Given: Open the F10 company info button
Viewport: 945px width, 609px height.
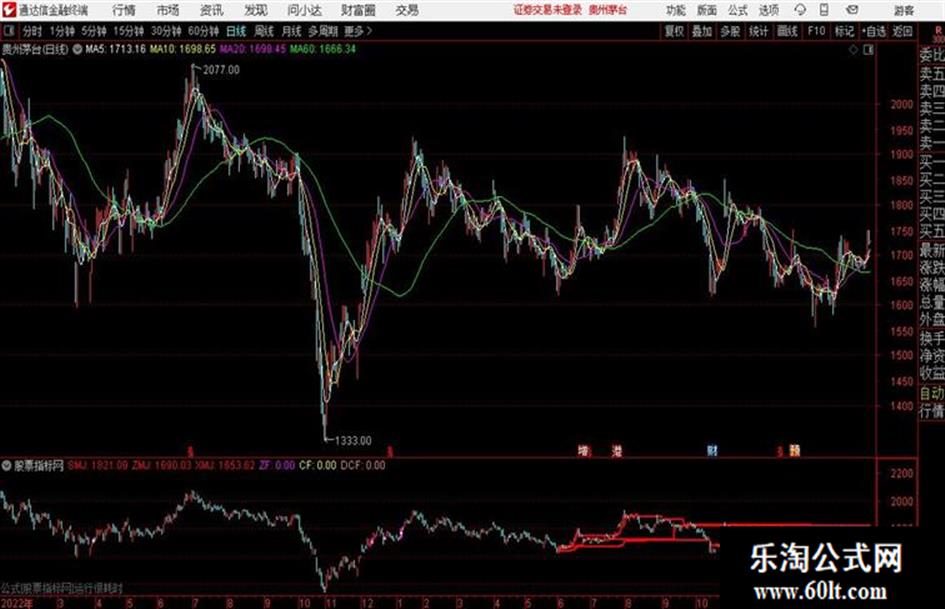Looking at the screenshot, I should tap(817, 31).
